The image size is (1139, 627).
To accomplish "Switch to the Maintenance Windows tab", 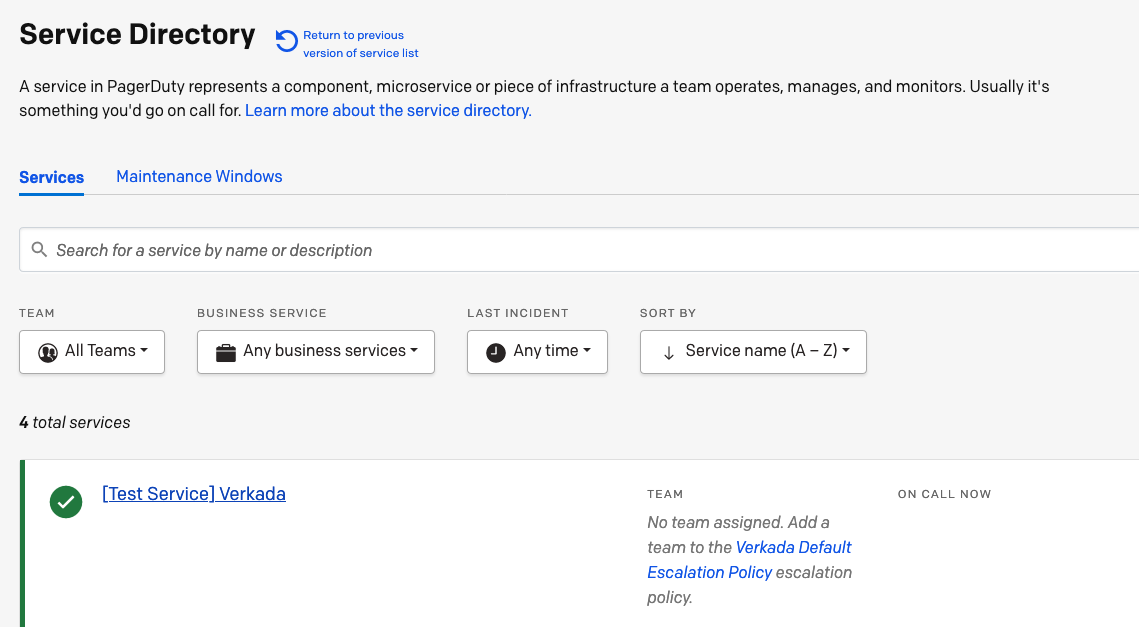I will 199,176.
